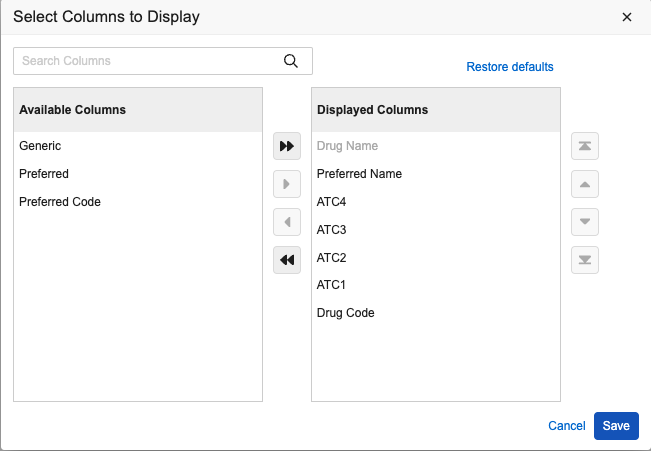Select Preferred in Available Columns
The height and width of the screenshot is (451, 651).
(44, 174)
